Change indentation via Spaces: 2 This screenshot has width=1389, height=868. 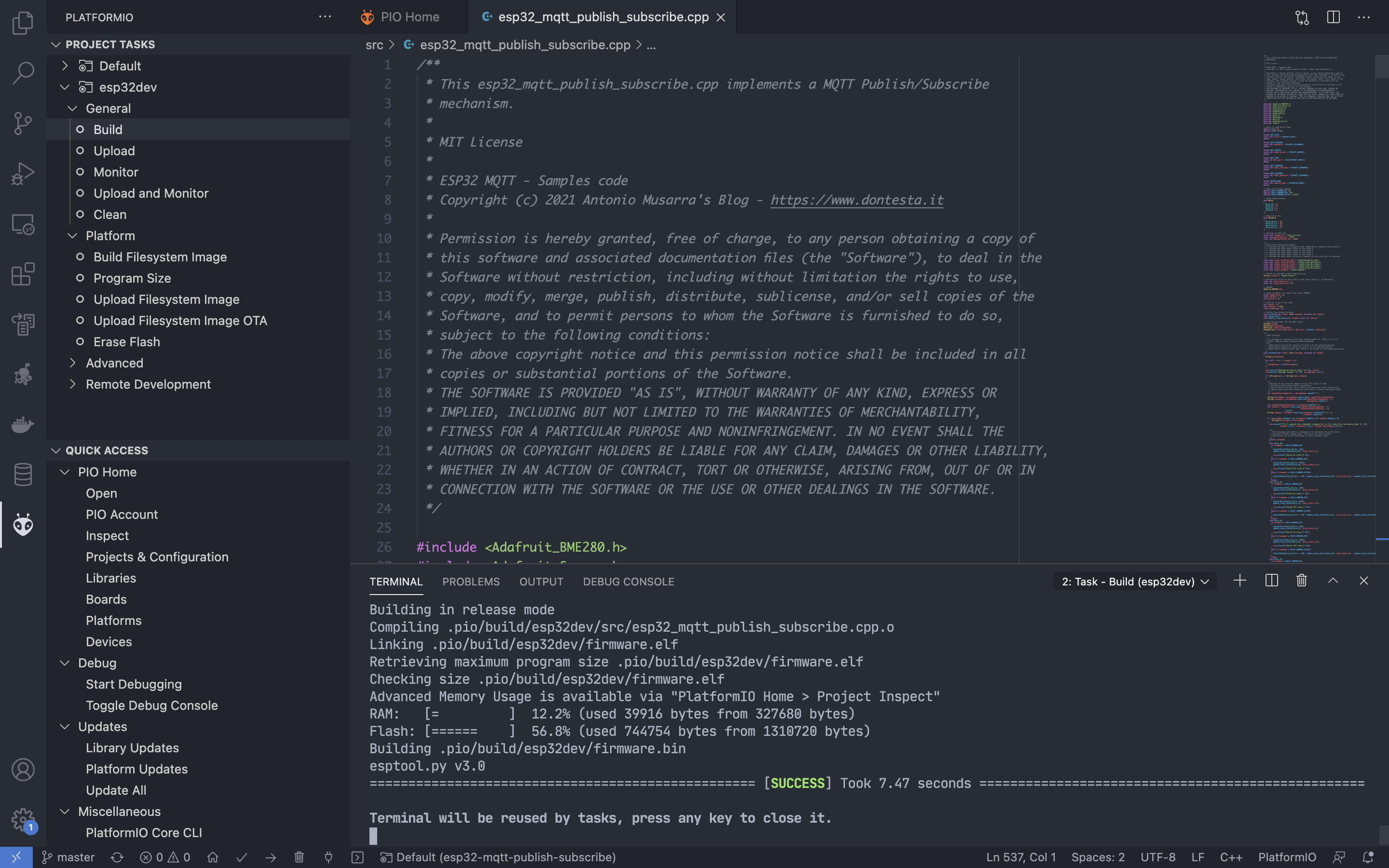click(x=1097, y=857)
